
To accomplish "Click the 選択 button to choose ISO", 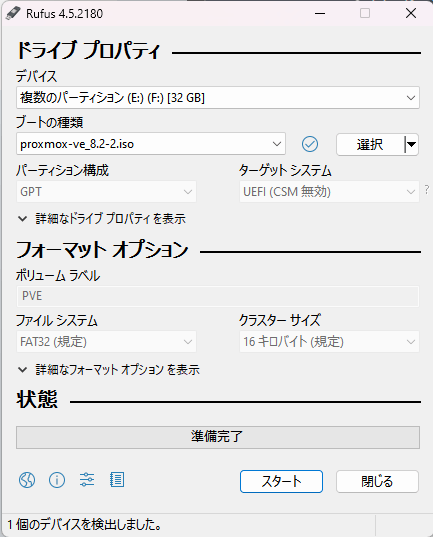I will (370, 144).
